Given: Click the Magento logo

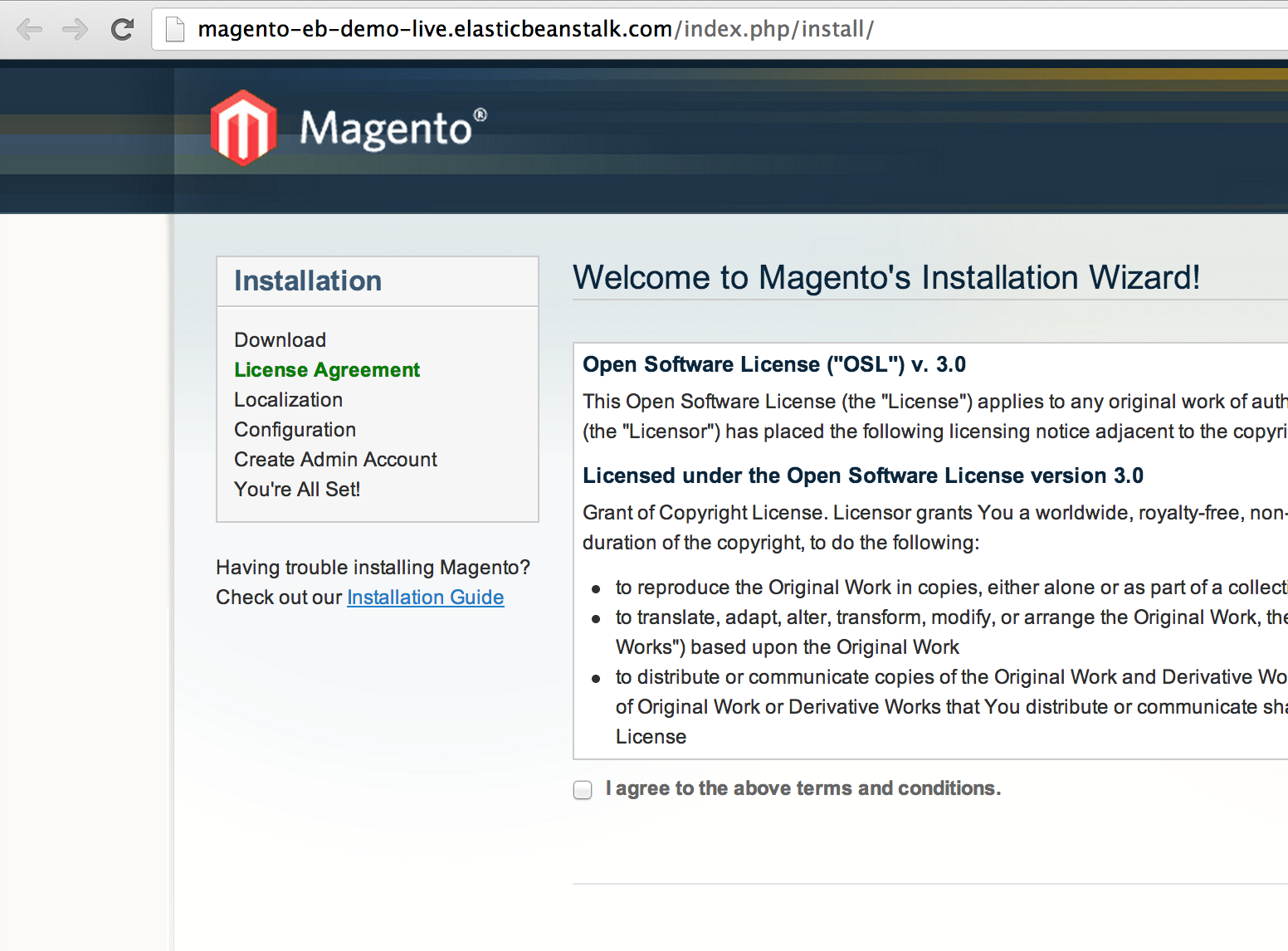Looking at the screenshot, I should coord(349,128).
